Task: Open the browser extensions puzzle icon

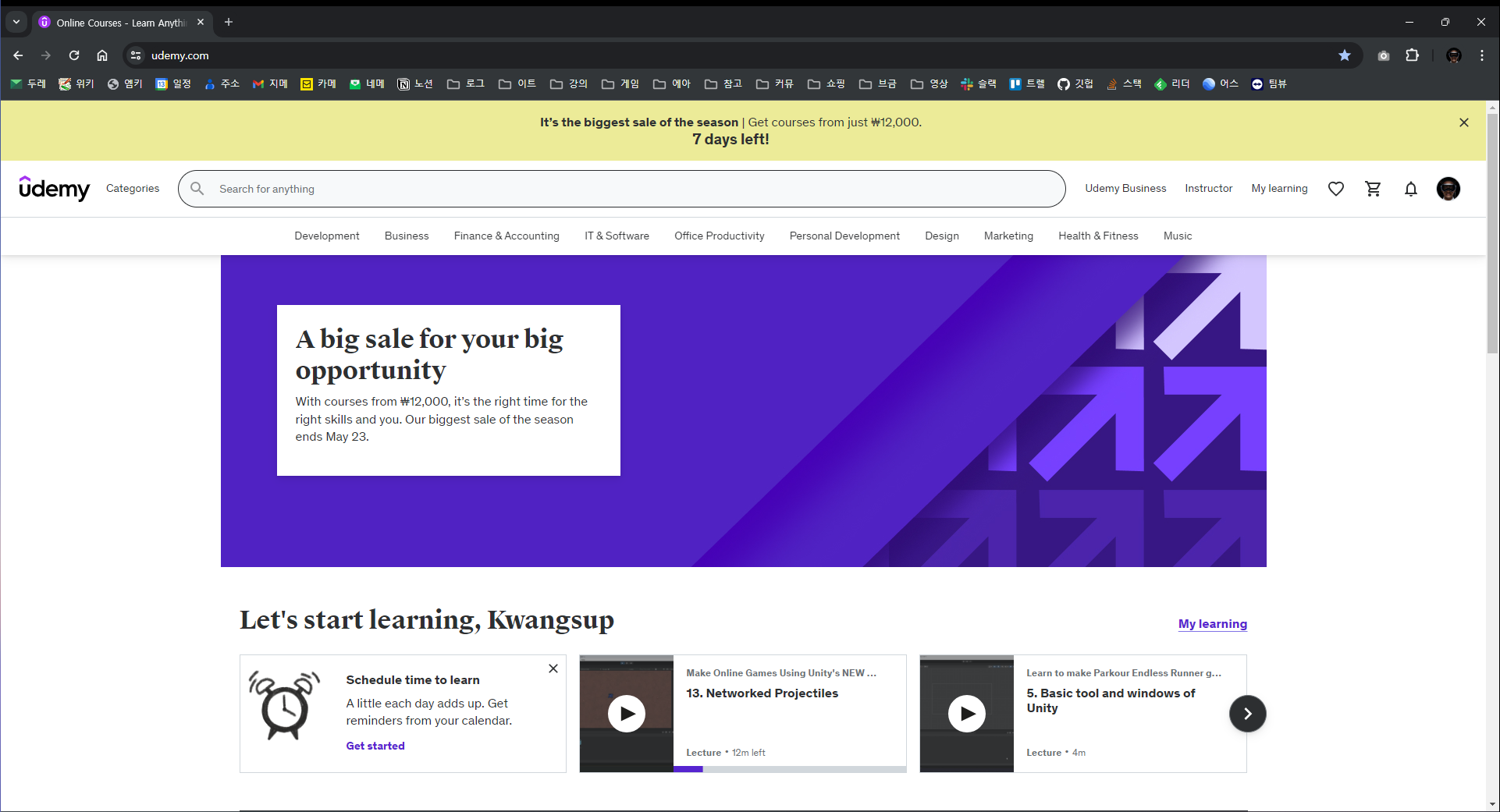Action: point(1413,55)
